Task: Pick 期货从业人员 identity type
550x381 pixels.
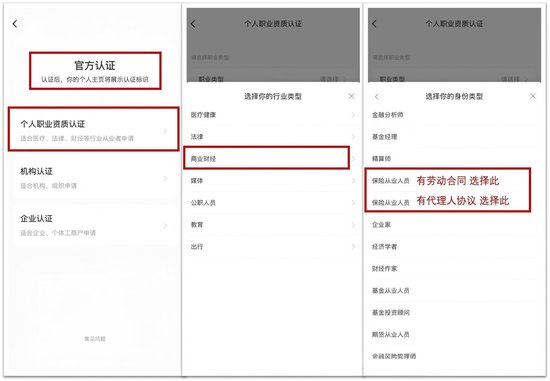Action: [454, 334]
